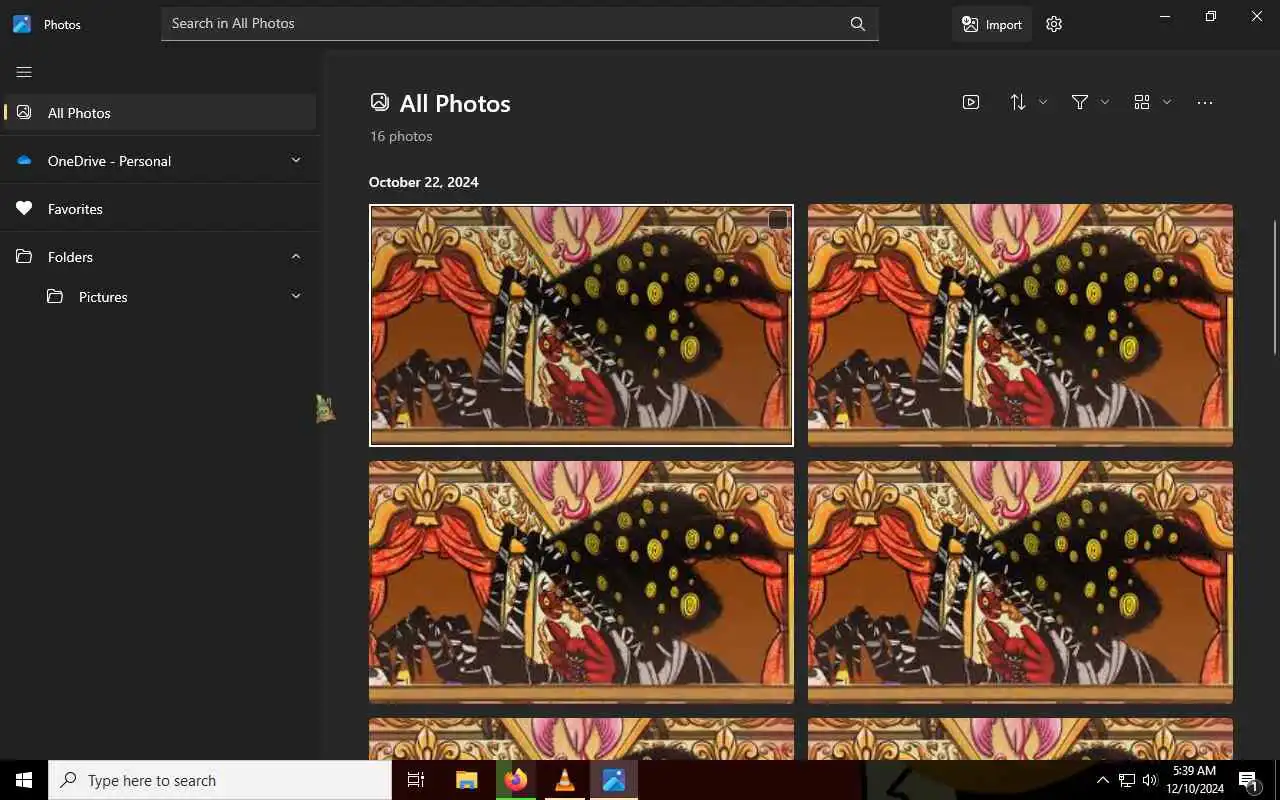The height and width of the screenshot is (800, 1280).
Task: Click the October 22, 2024 date header
Action: (423, 182)
